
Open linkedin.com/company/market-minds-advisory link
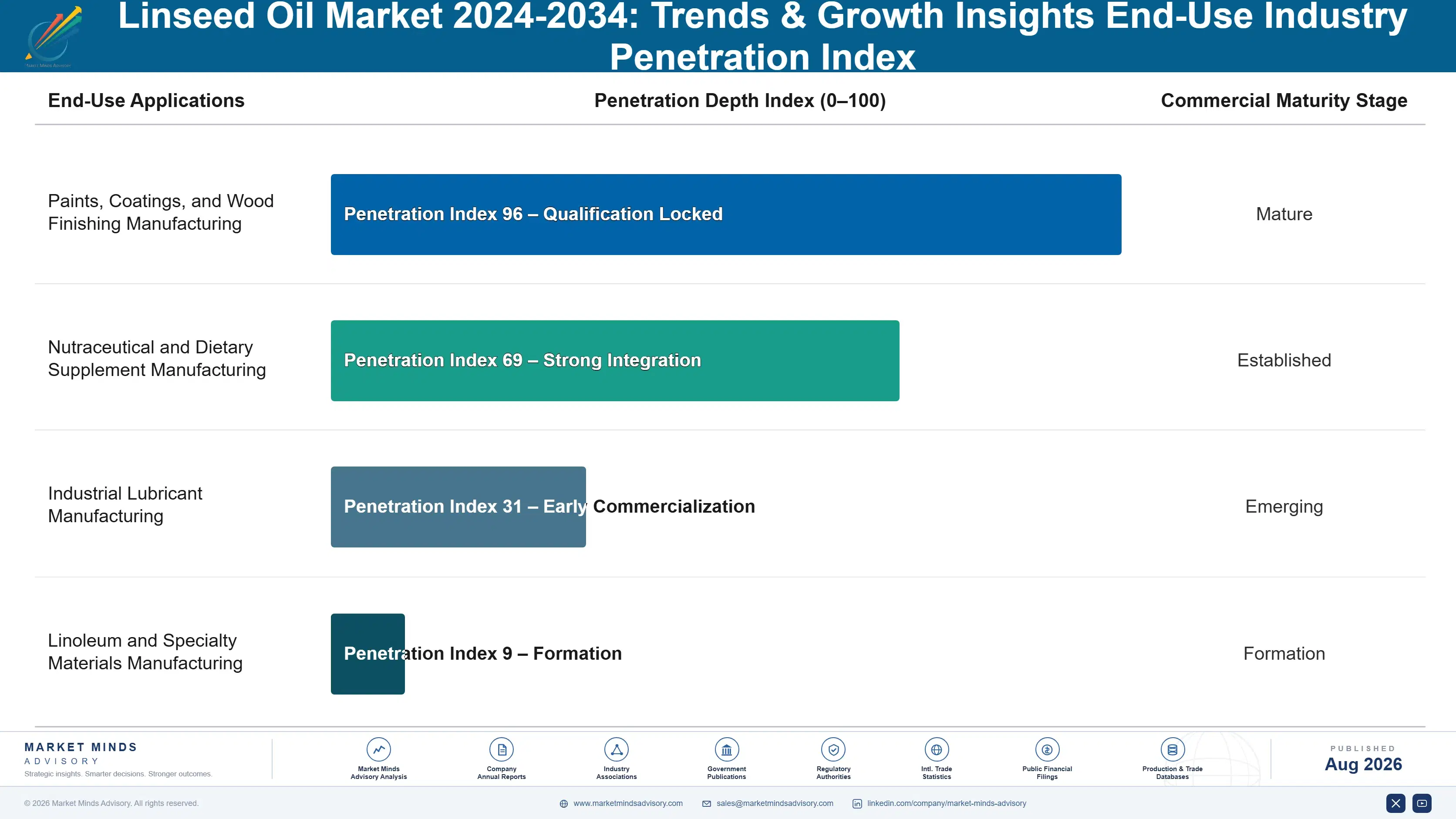[x=947, y=803]
